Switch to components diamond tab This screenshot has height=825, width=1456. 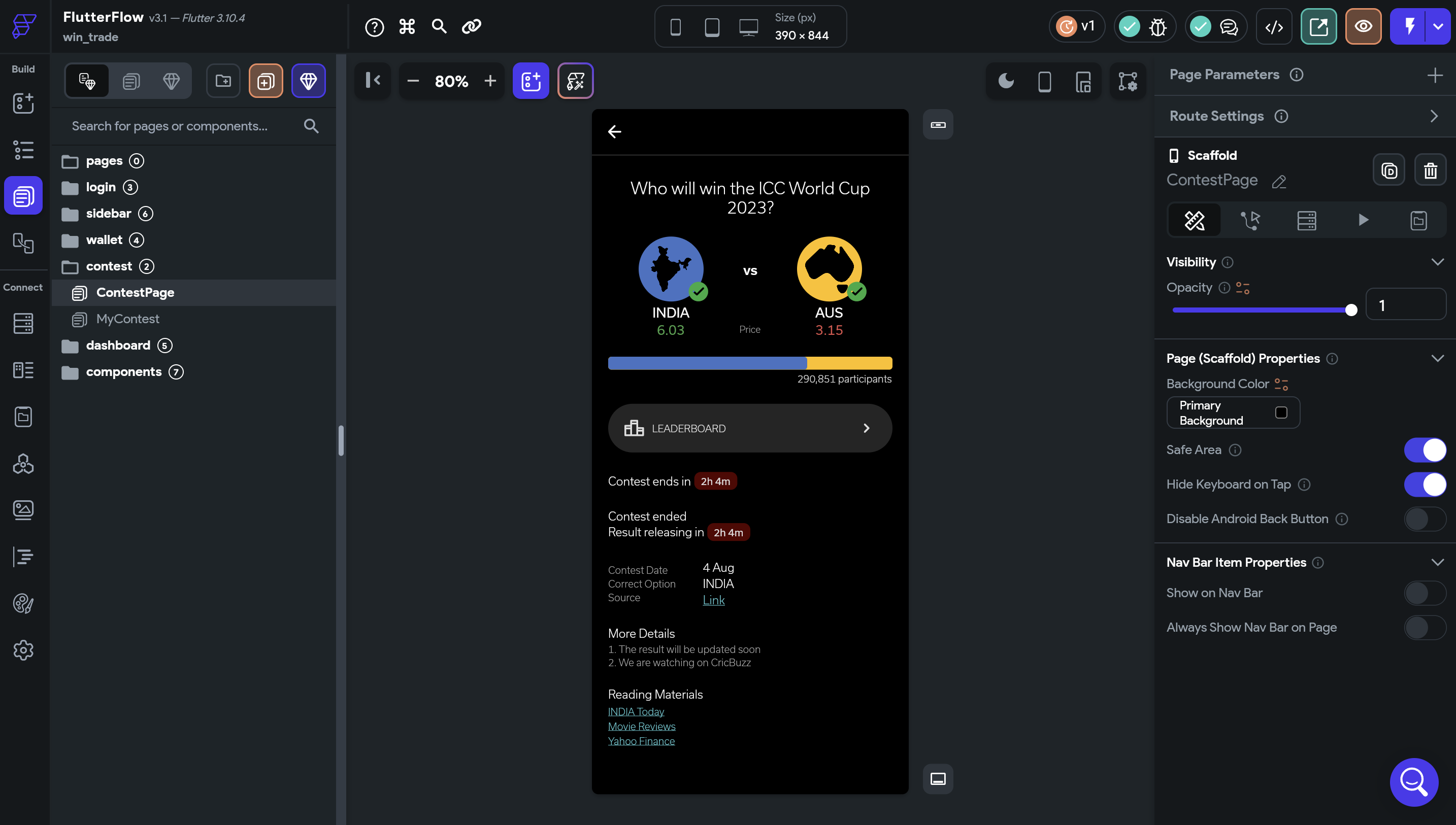click(171, 81)
